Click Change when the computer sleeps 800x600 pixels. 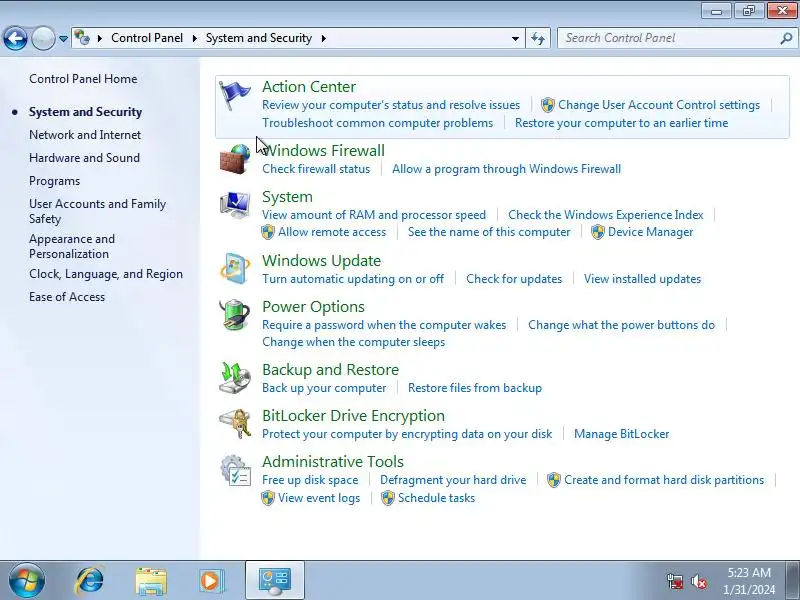coord(354,342)
